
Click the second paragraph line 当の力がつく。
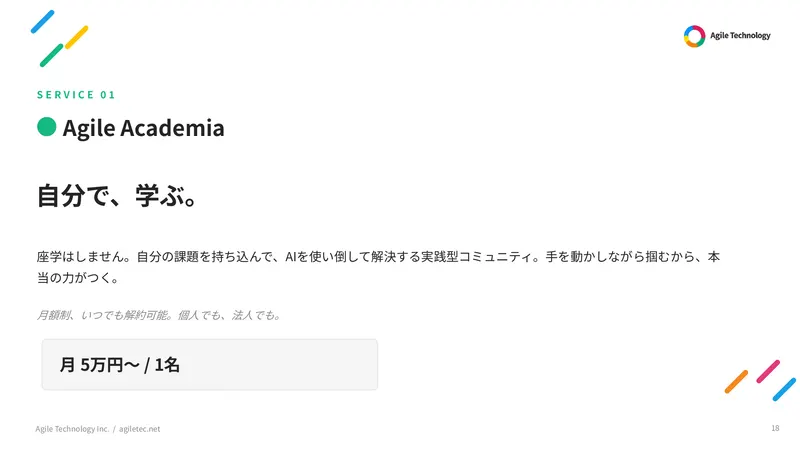78,278
